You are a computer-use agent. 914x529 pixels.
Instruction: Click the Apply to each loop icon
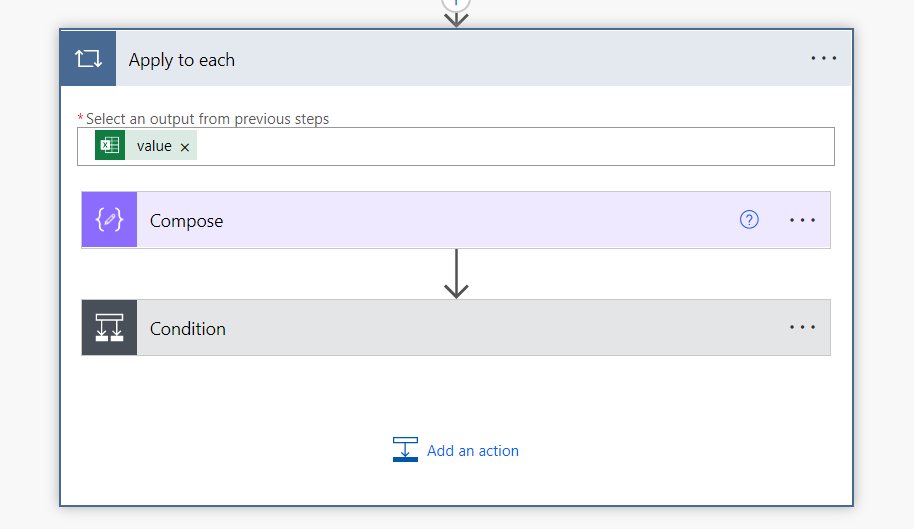coord(88,58)
